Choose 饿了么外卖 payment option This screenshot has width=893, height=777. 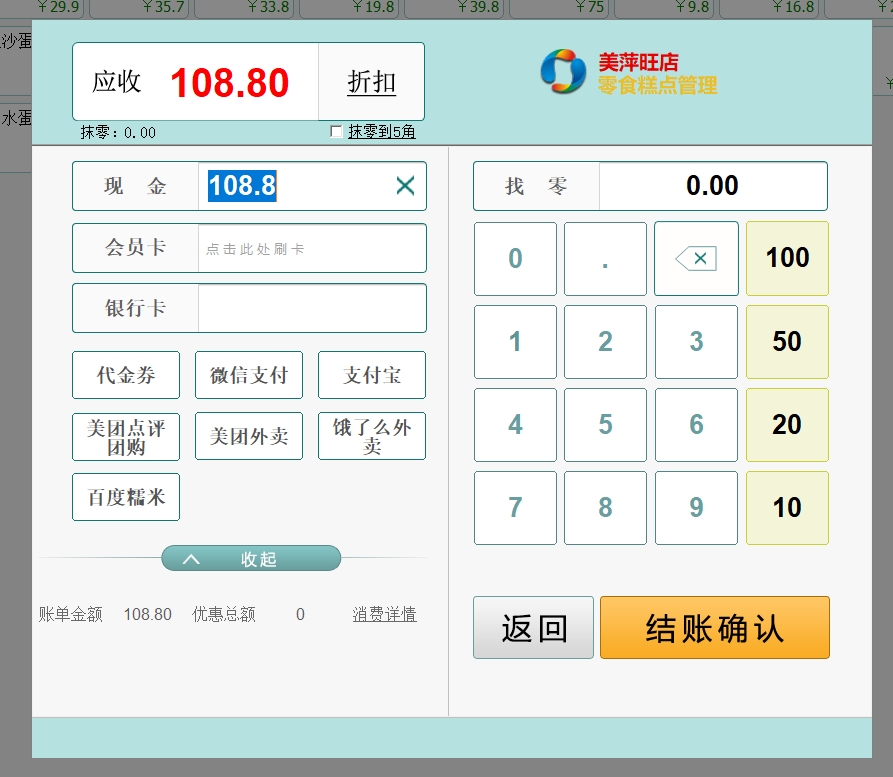(x=371, y=437)
